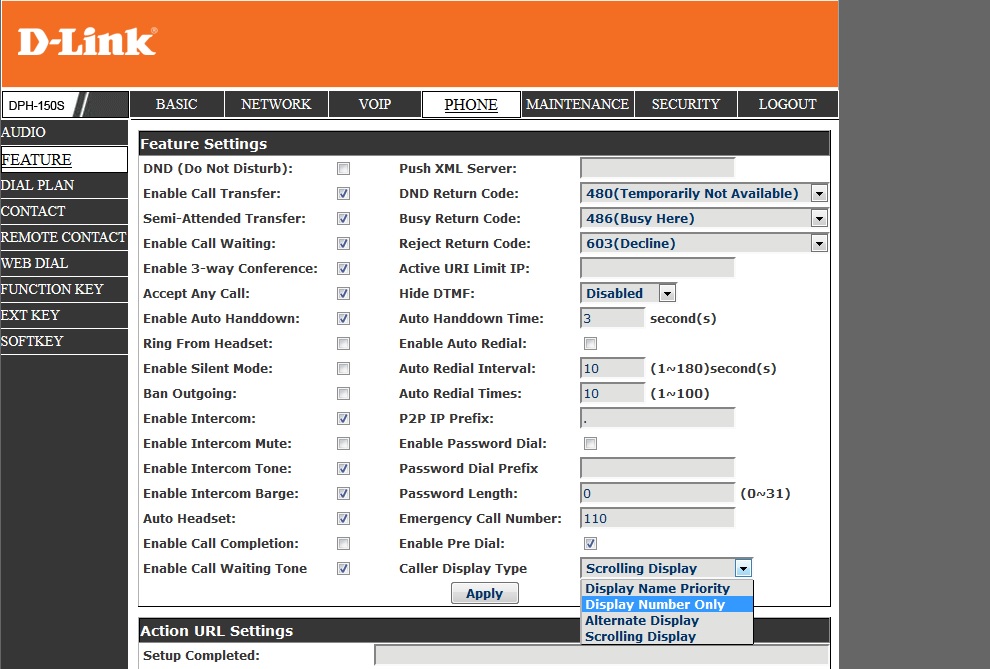Select Display Number Only option
Viewport: 990px width, 669px height.
coord(655,605)
